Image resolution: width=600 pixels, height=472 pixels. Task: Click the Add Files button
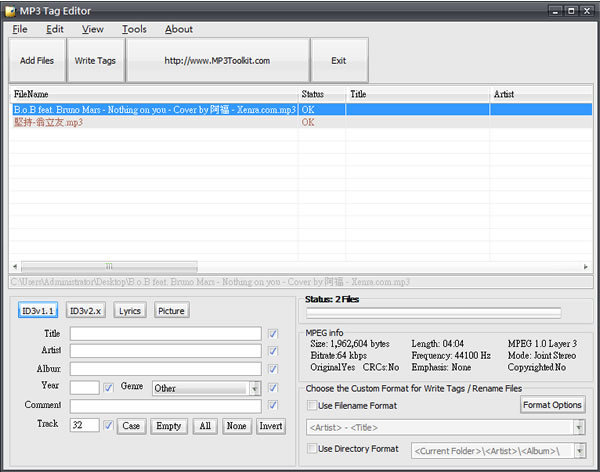[37, 60]
